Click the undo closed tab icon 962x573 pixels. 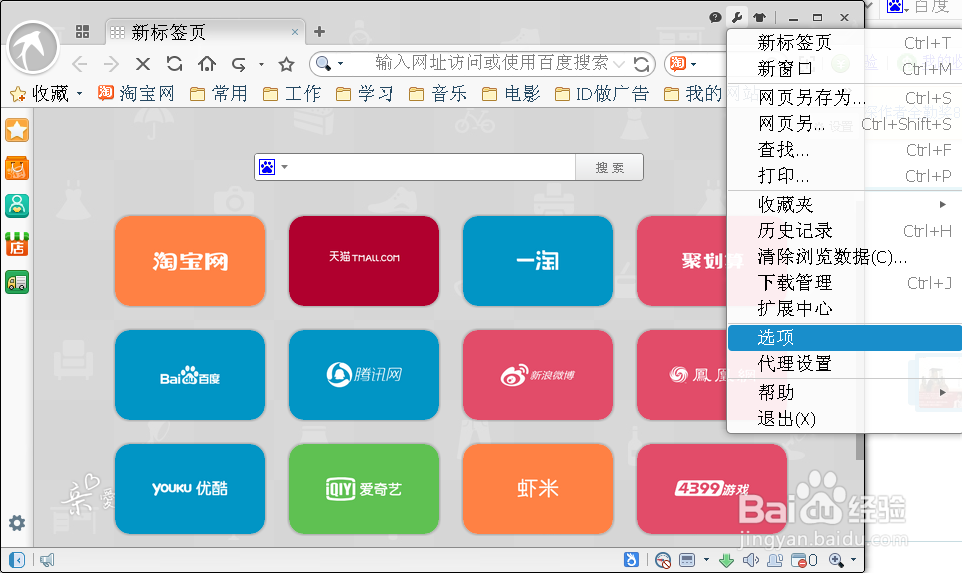[239, 63]
